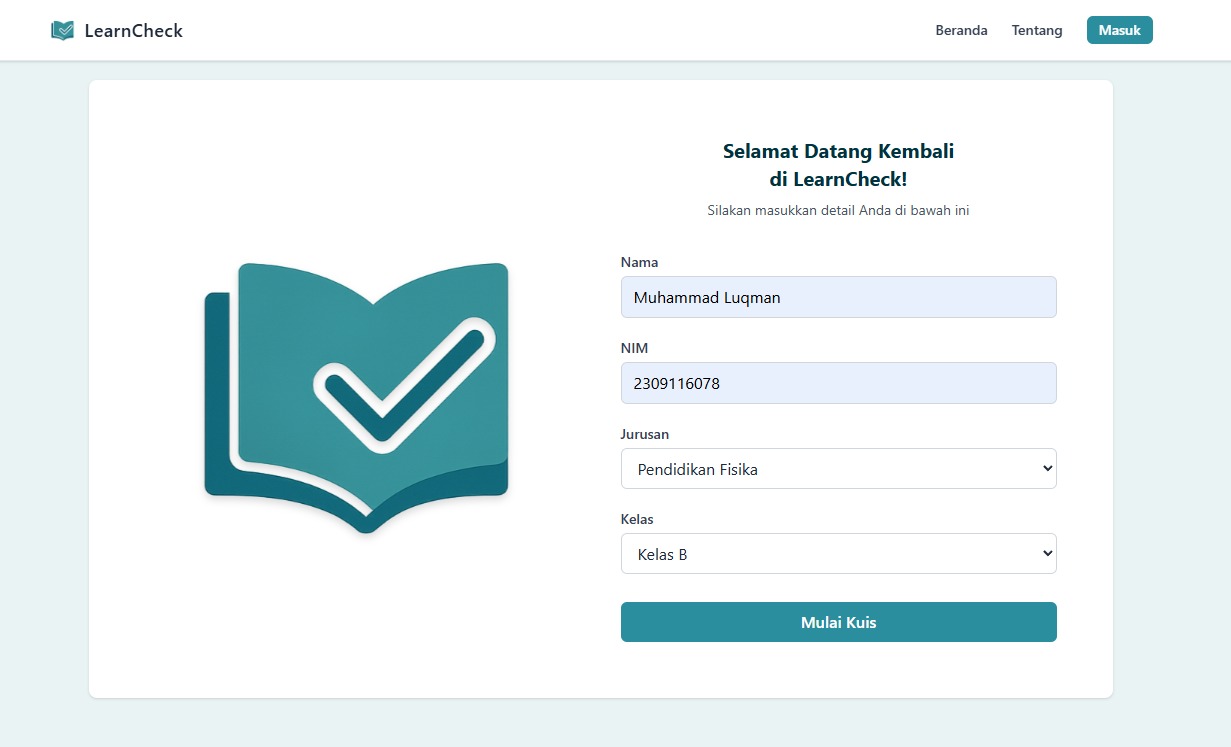Open the Beranda navigation item

pyautogui.click(x=961, y=30)
